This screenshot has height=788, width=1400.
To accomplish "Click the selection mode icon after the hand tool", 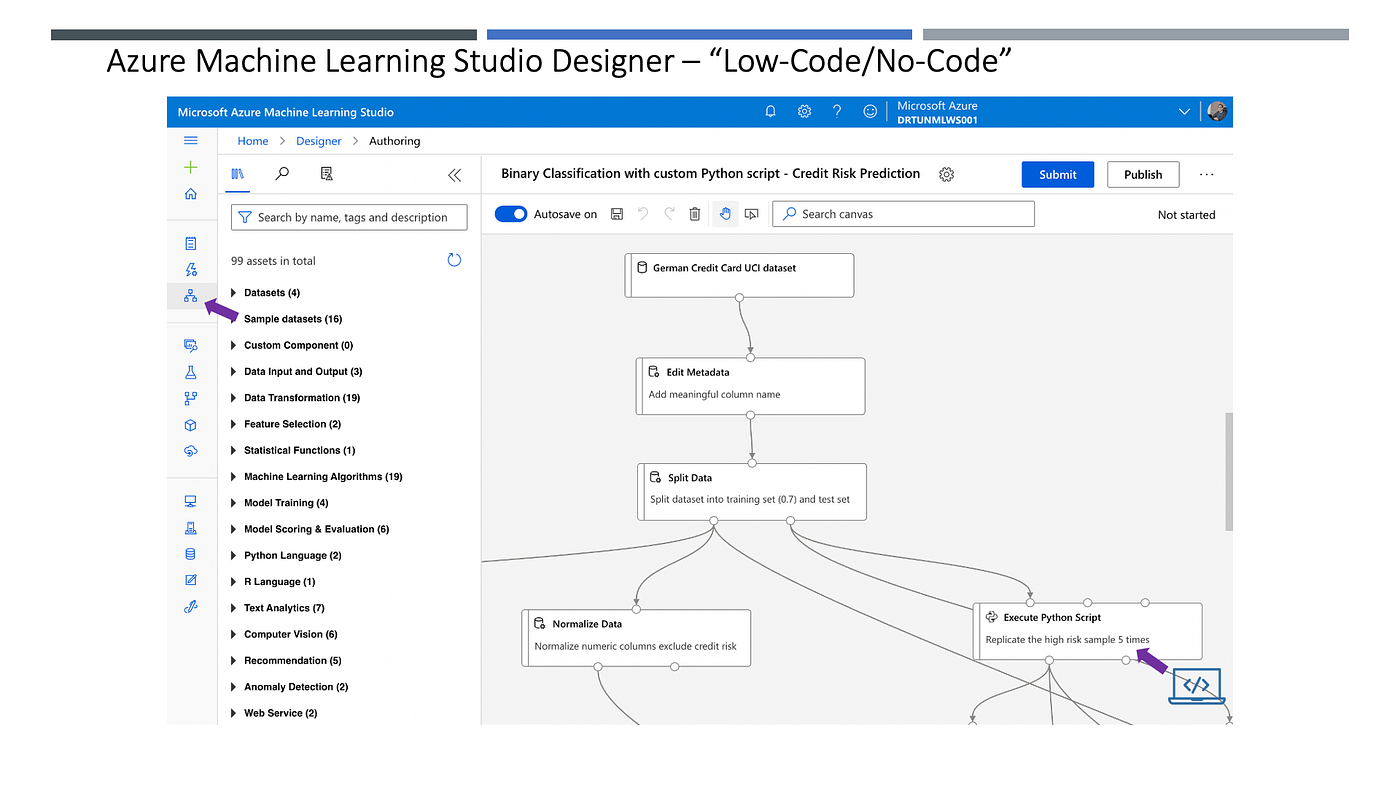I will pos(752,214).
